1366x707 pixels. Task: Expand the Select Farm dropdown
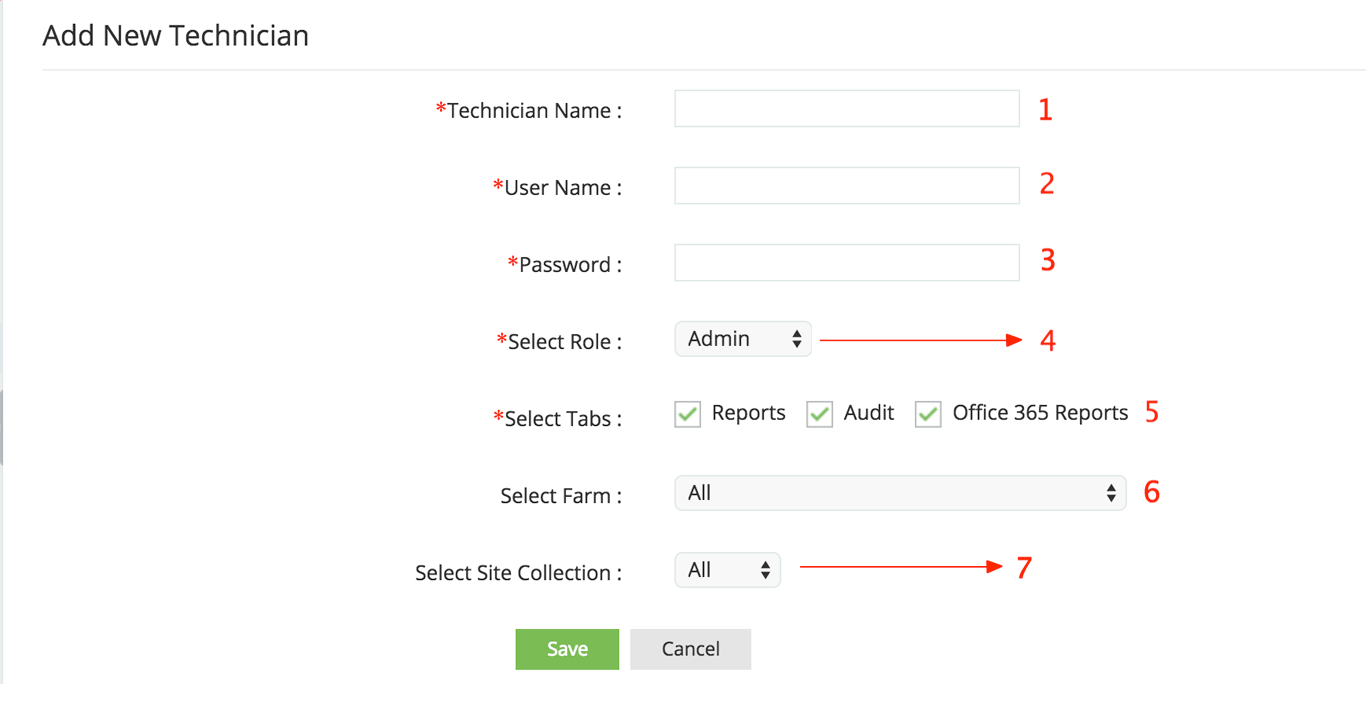[900, 493]
